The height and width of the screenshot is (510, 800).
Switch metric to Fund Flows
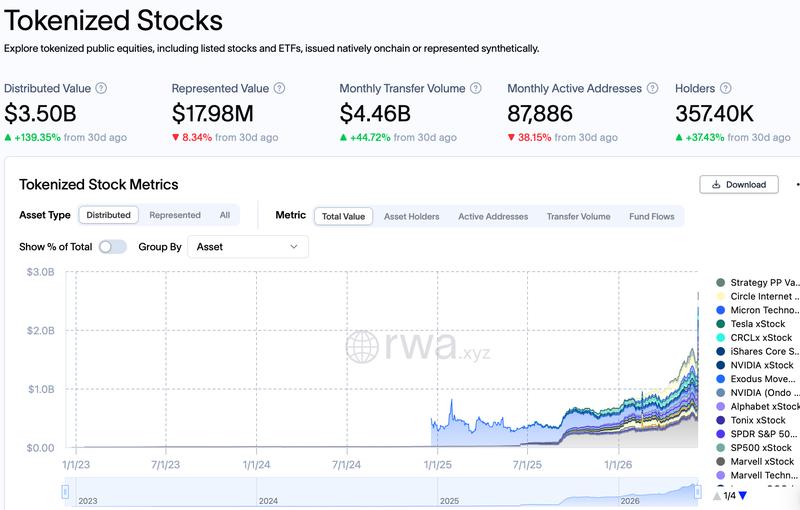pos(652,216)
